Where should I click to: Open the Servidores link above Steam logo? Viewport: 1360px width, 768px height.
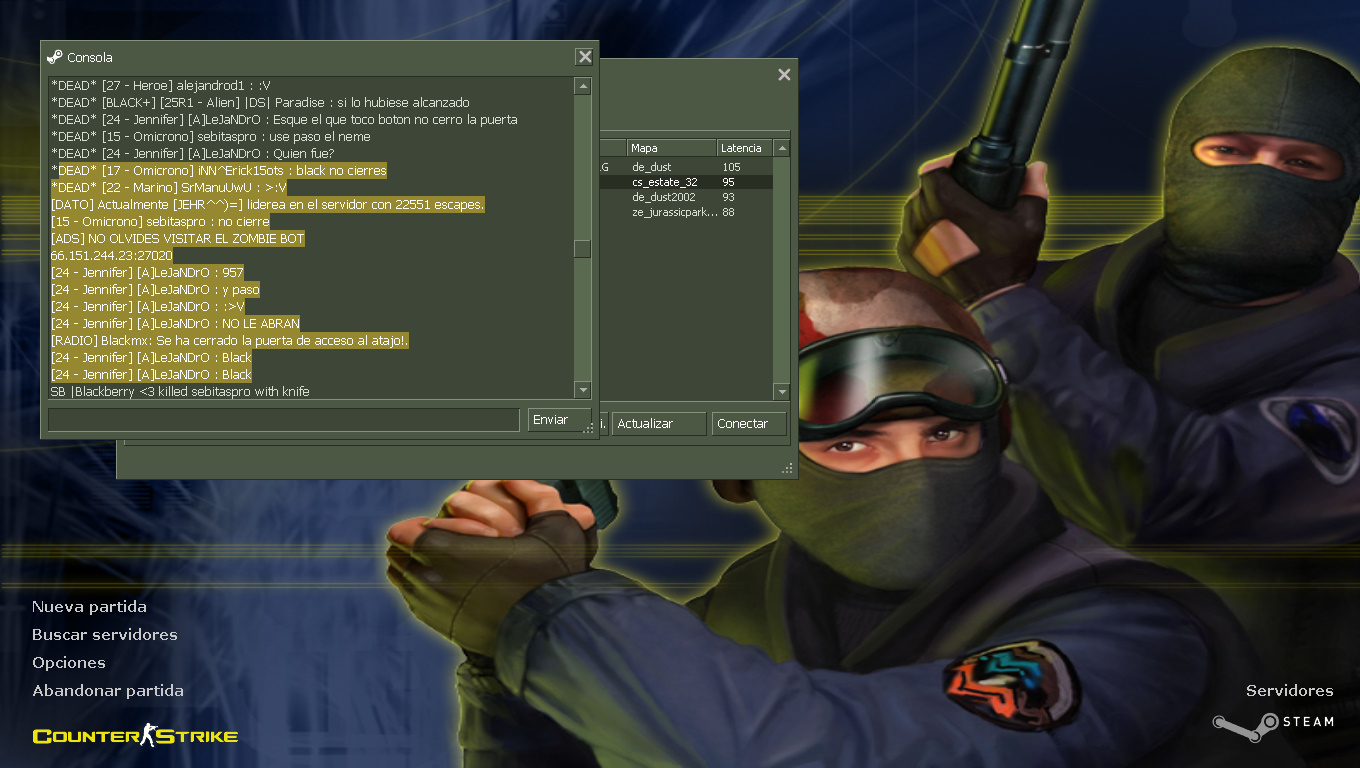coord(1290,691)
